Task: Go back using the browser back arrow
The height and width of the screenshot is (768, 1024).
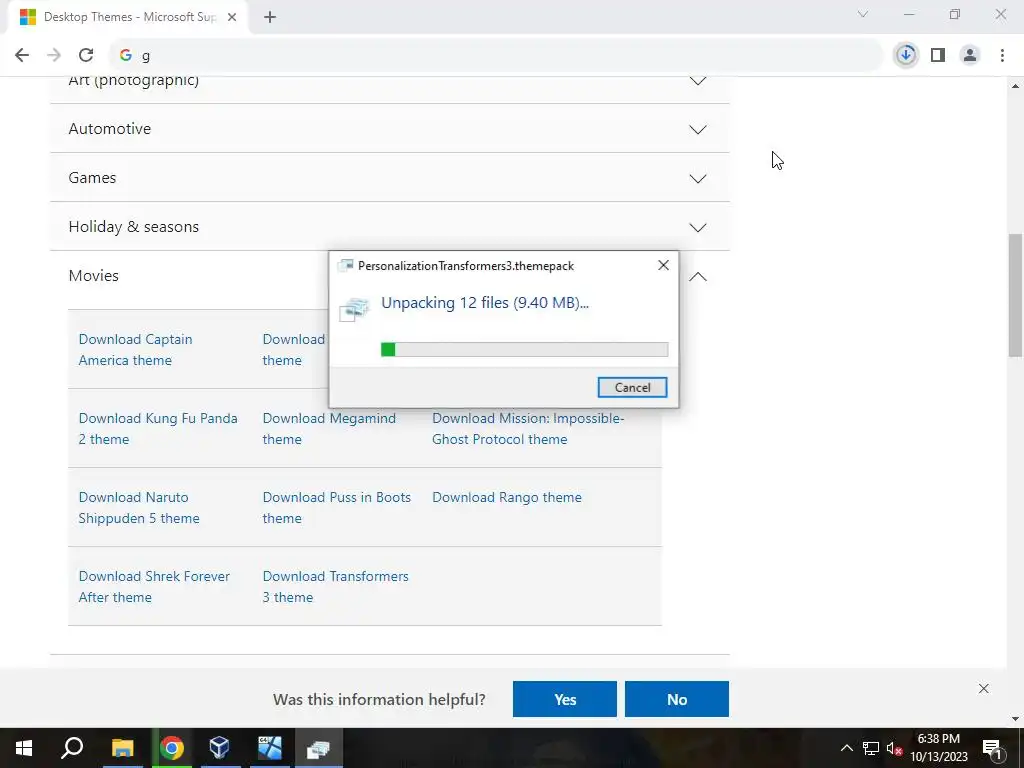Action: (22, 56)
